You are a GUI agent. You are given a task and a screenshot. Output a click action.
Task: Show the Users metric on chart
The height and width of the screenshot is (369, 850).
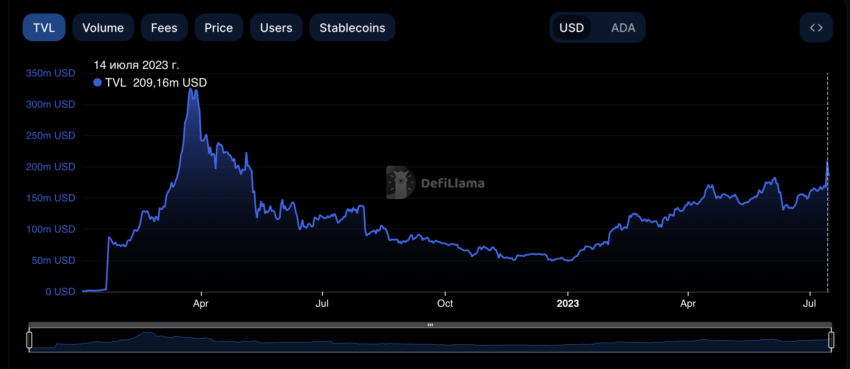click(276, 28)
